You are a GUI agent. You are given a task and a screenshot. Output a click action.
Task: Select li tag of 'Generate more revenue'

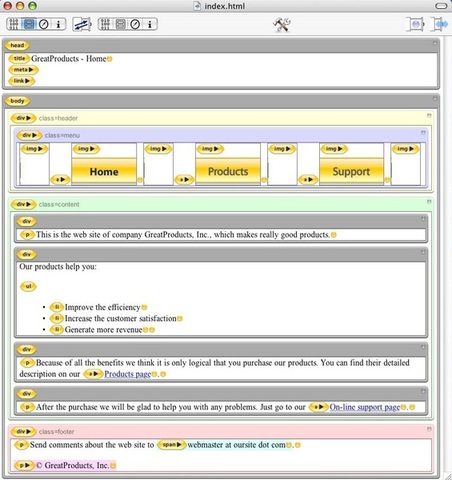point(57,330)
